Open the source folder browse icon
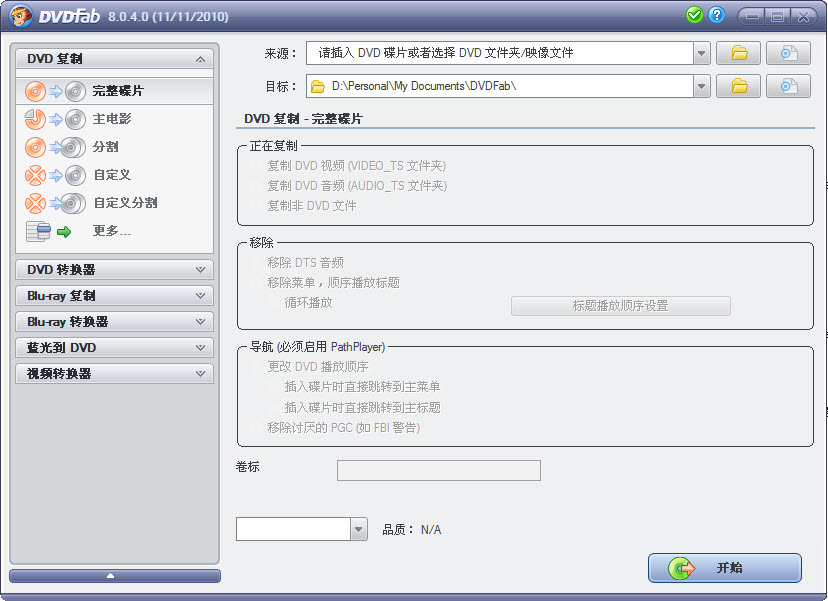Image resolution: width=828 pixels, height=601 pixels. tap(738, 52)
